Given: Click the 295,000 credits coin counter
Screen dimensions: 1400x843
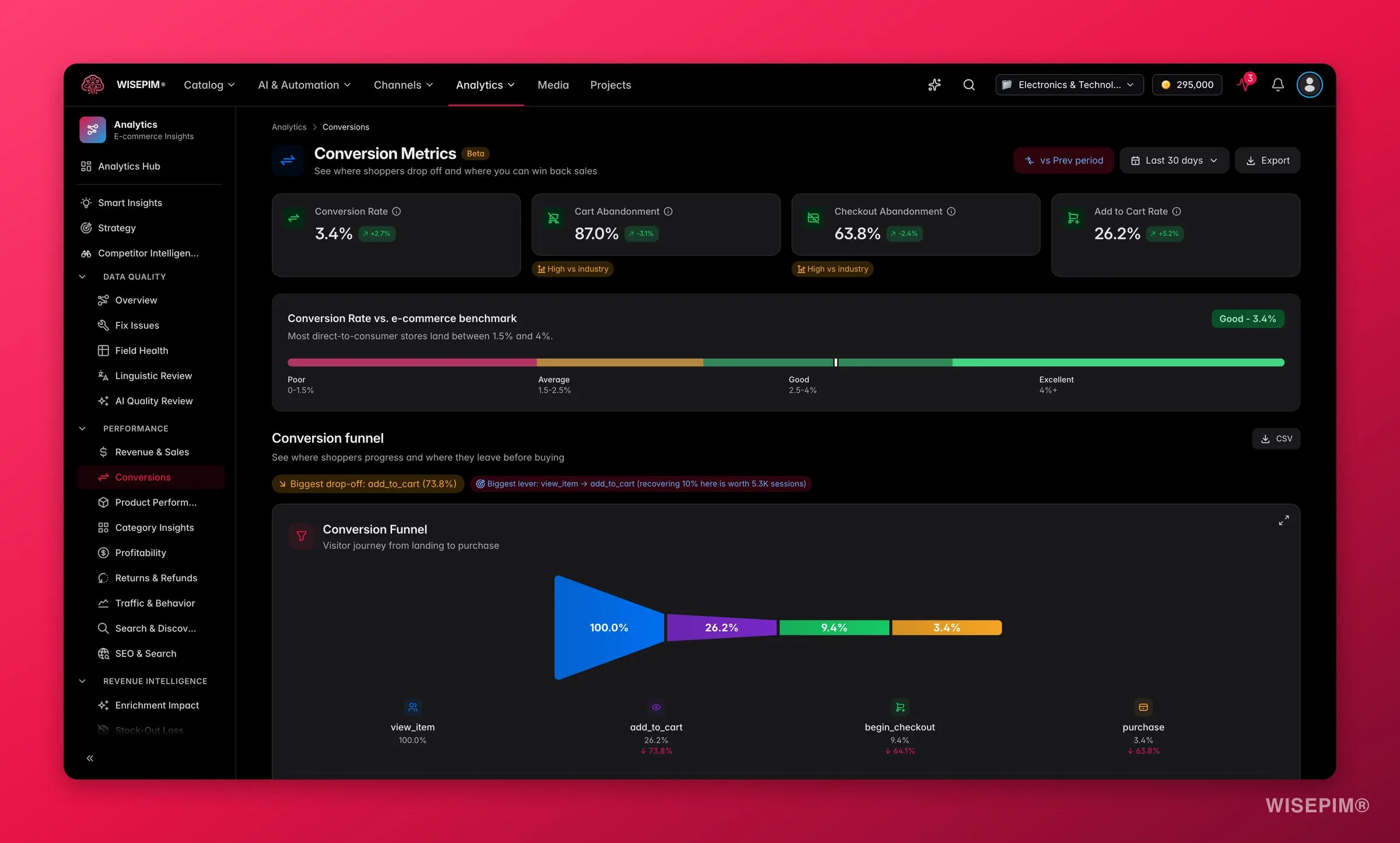Looking at the screenshot, I should tap(1187, 85).
